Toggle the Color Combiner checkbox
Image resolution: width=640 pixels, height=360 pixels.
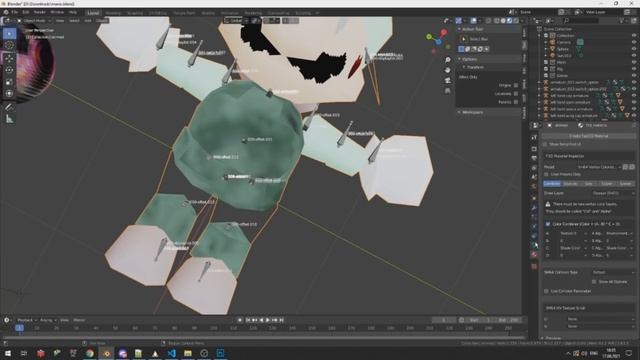[548, 224]
